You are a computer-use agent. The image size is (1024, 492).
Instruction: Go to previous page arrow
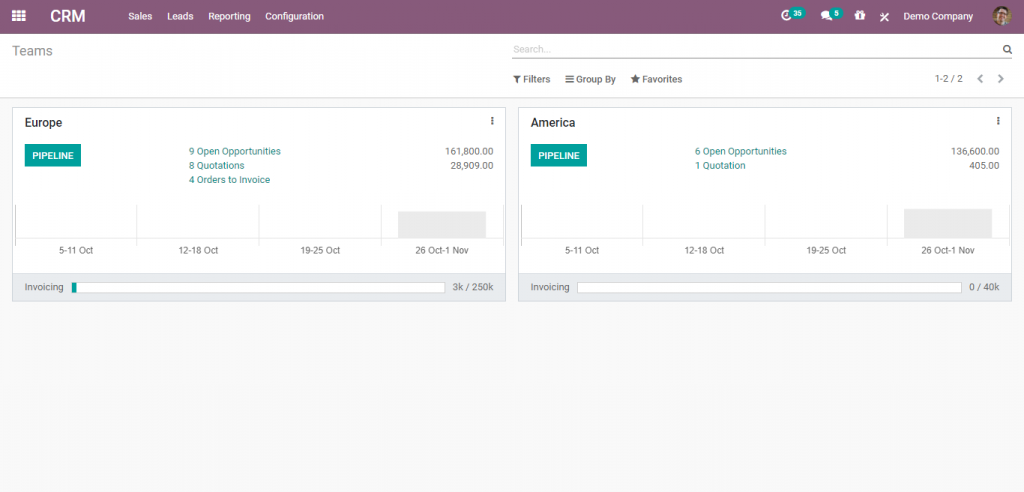coord(980,79)
